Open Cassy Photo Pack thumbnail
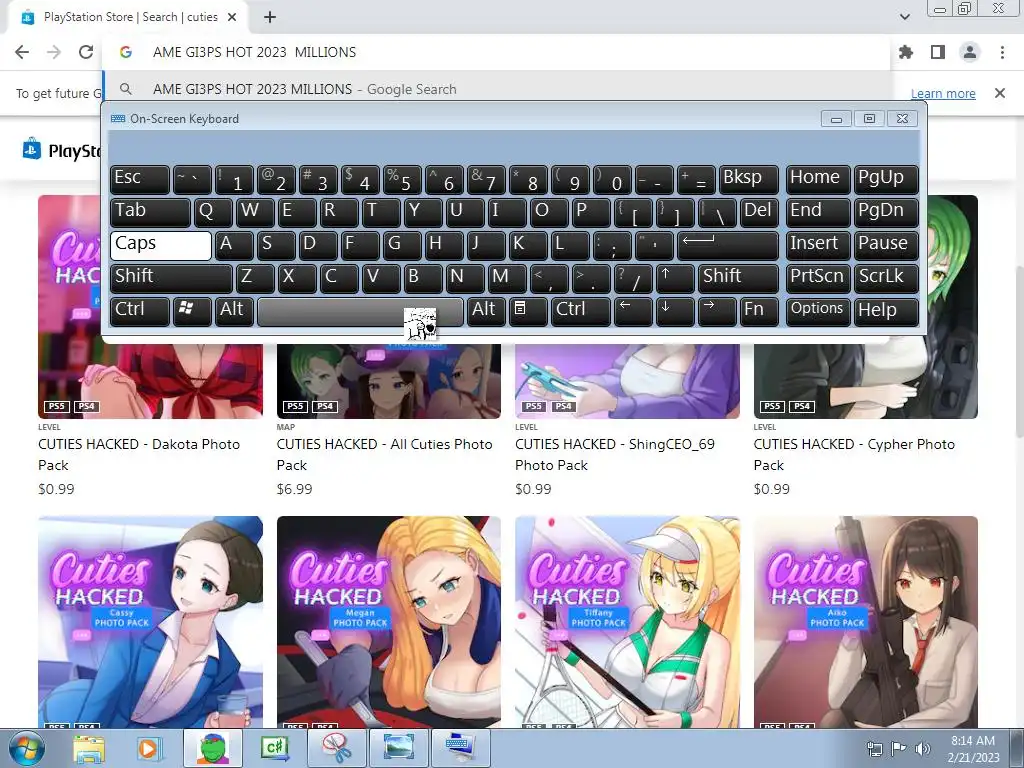 click(x=150, y=622)
